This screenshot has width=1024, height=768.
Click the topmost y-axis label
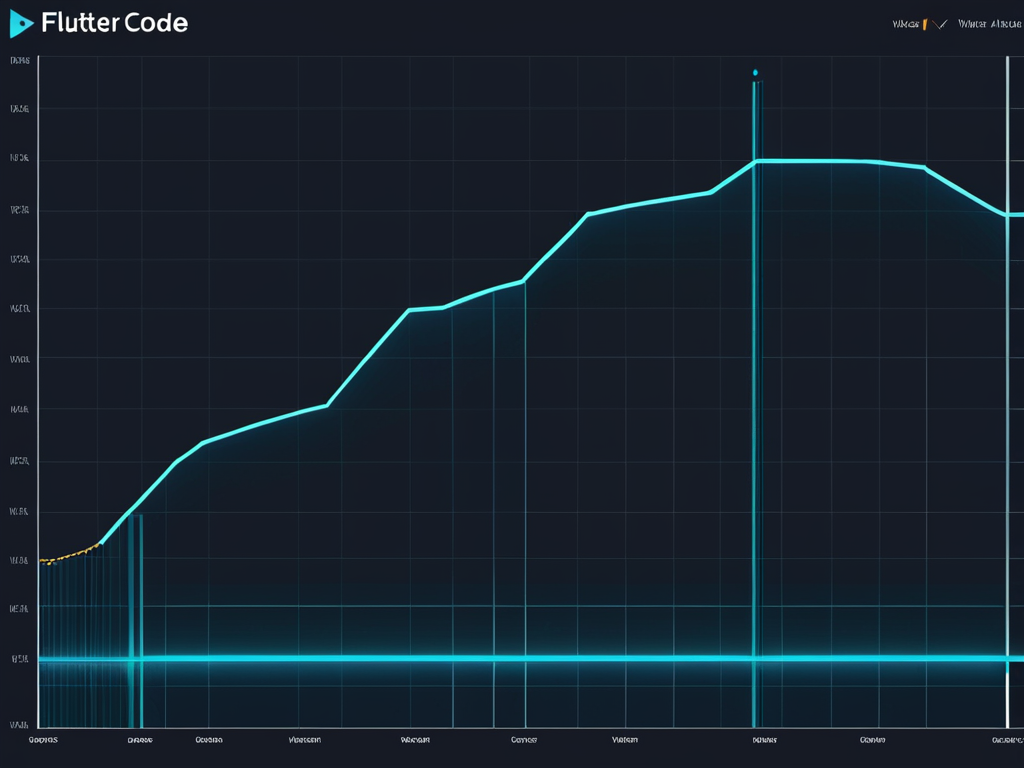pyautogui.click(x=19, y=61)
